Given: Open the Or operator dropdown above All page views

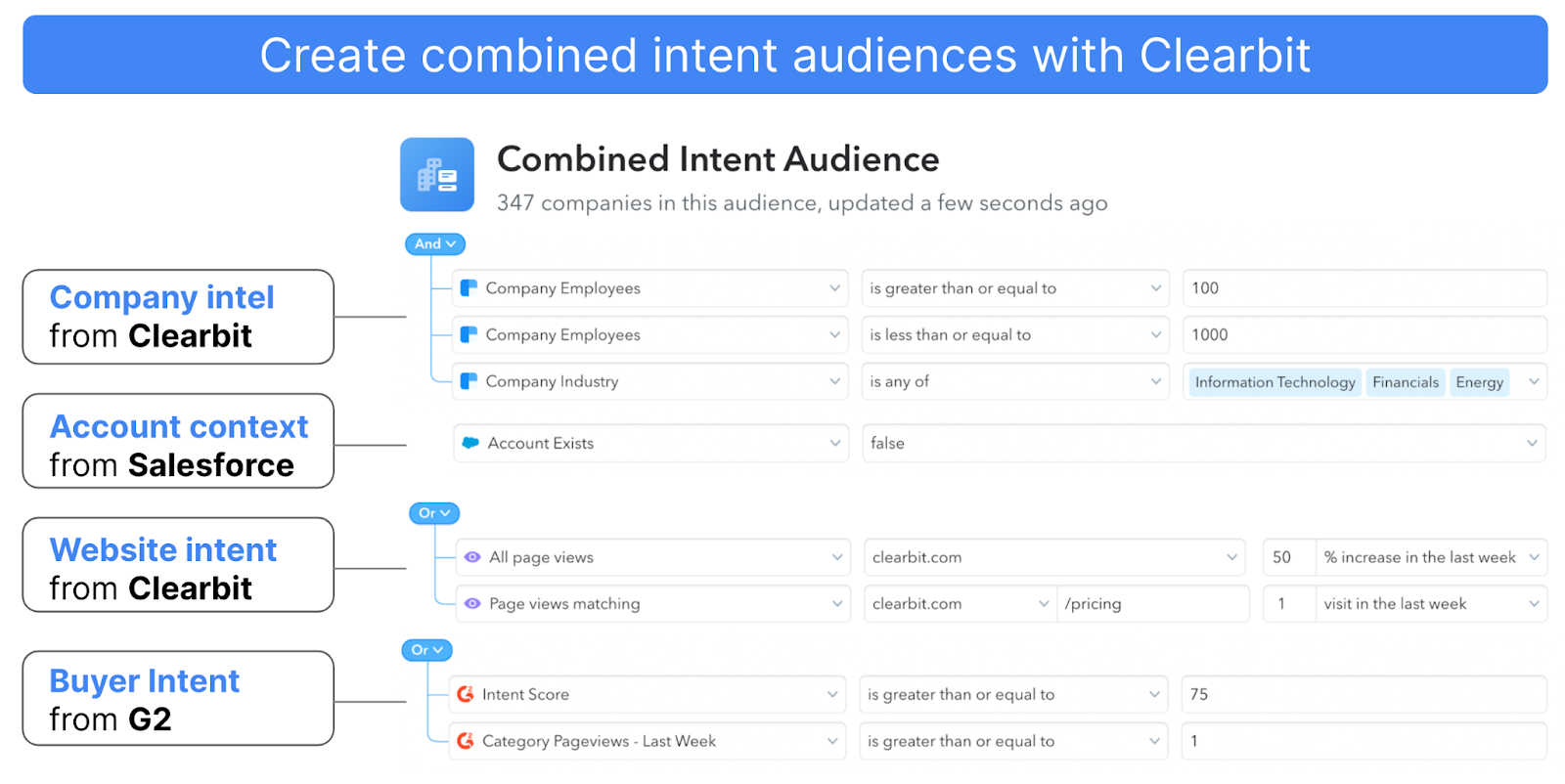Looking at the screenshot, I should tap(433, 512).
